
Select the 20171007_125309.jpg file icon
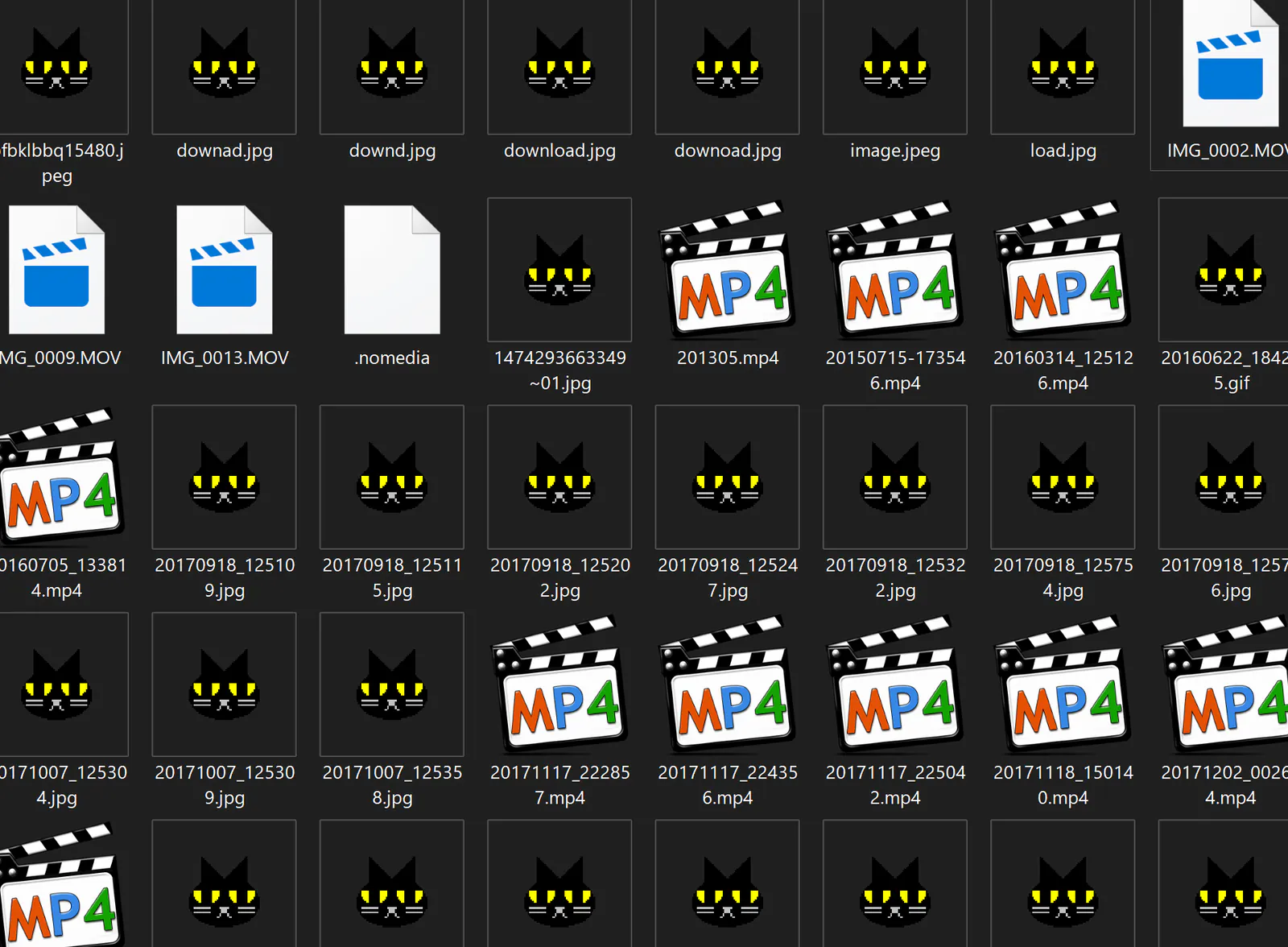click(x=225, y=684)
